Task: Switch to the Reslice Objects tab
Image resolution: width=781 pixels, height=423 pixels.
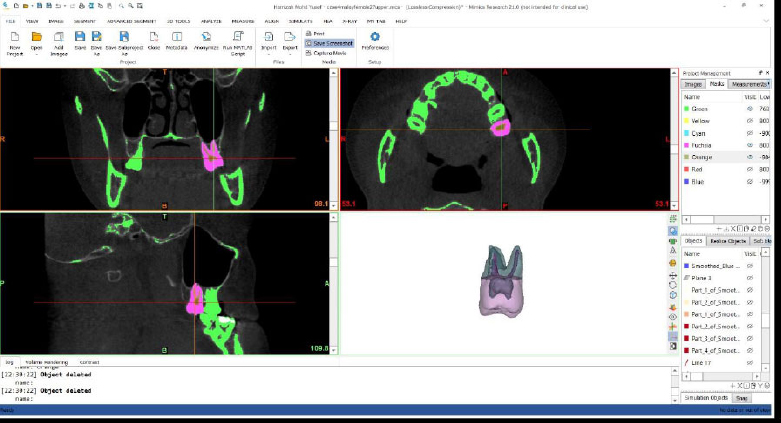Action: point(728,241)
